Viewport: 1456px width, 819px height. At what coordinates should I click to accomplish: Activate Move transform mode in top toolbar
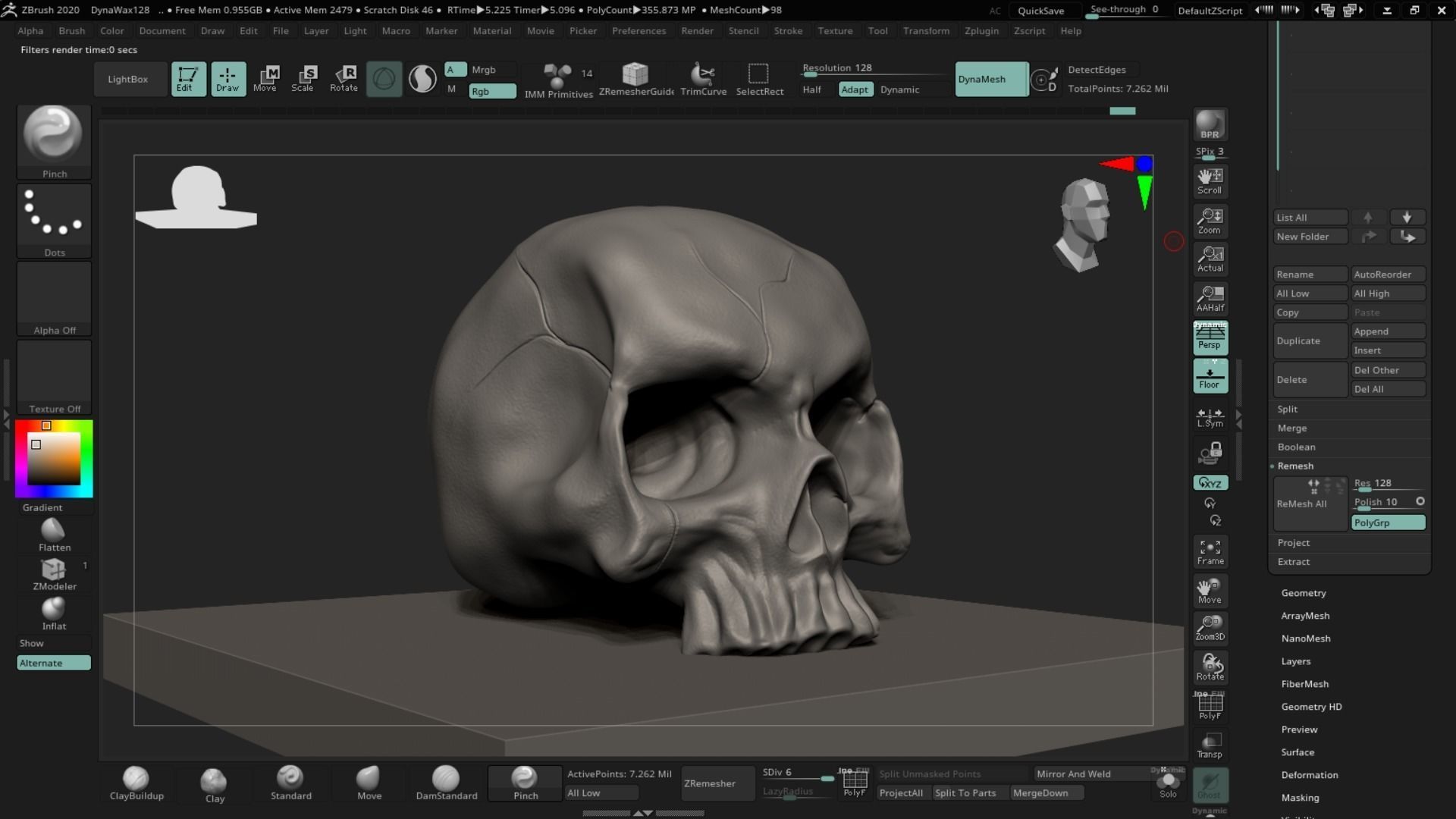click(x=265, y=79)
